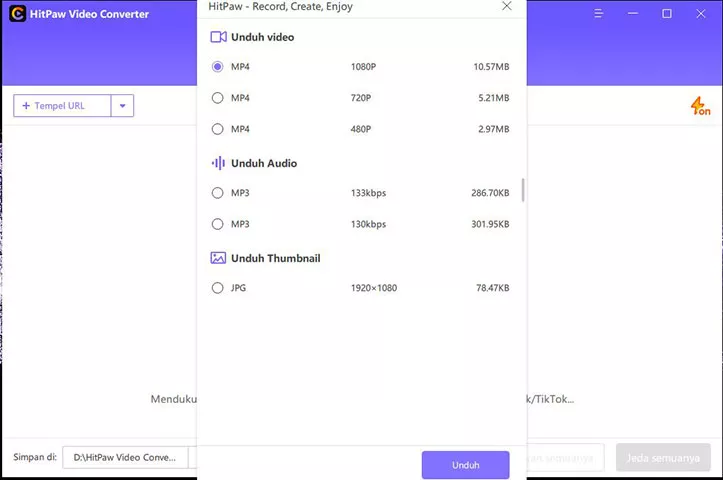The width and height of the screenshot is (723, 480).
Task: Open the hamburger menu in title bar
Action: [x=599, y=14]
